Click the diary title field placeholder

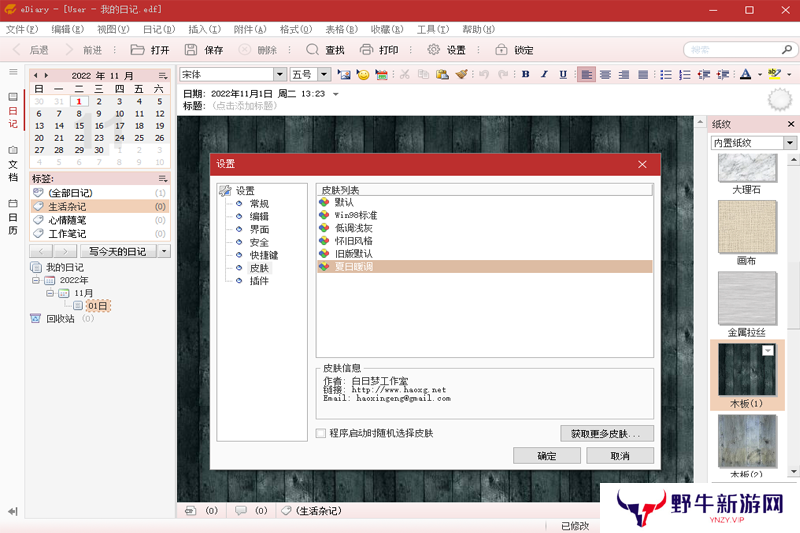click(245, 106)
